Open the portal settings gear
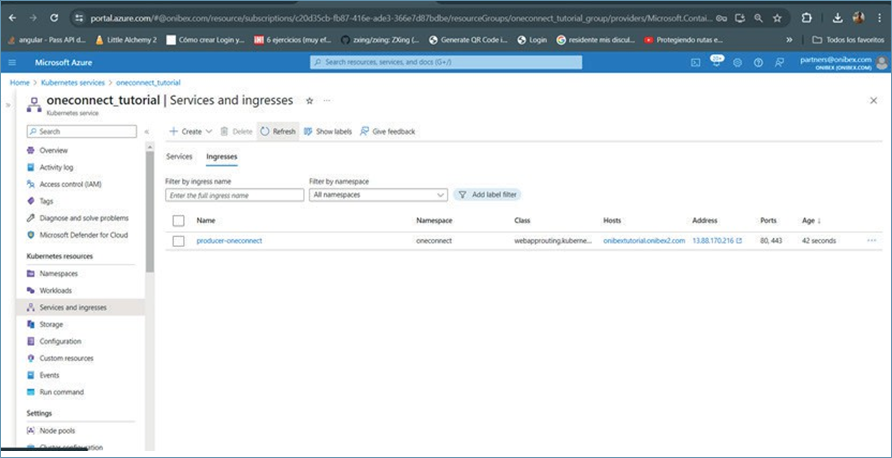The width and height of the screenshot is (892, 458). pyautogui.click(x=737, y=63)
